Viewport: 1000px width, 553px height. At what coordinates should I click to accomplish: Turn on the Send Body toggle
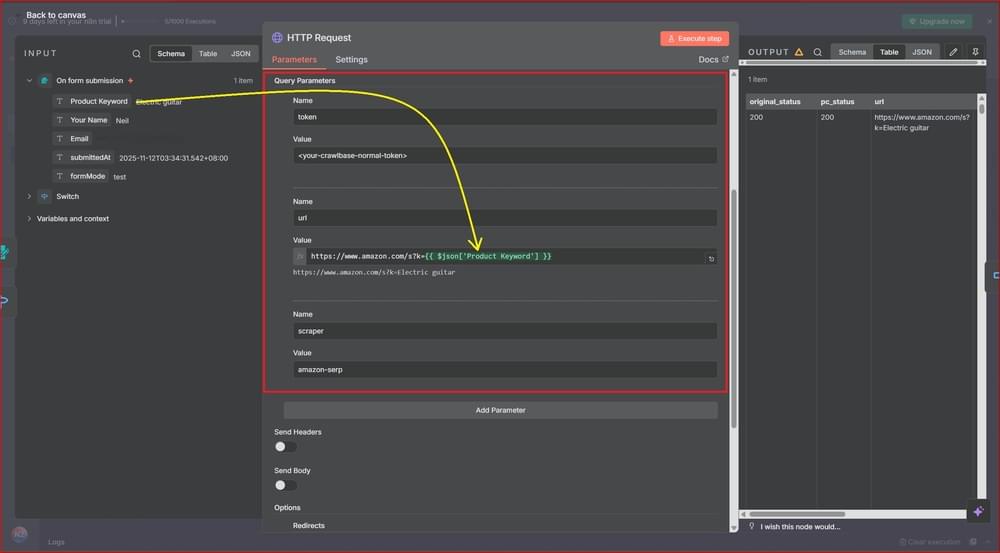285,485
